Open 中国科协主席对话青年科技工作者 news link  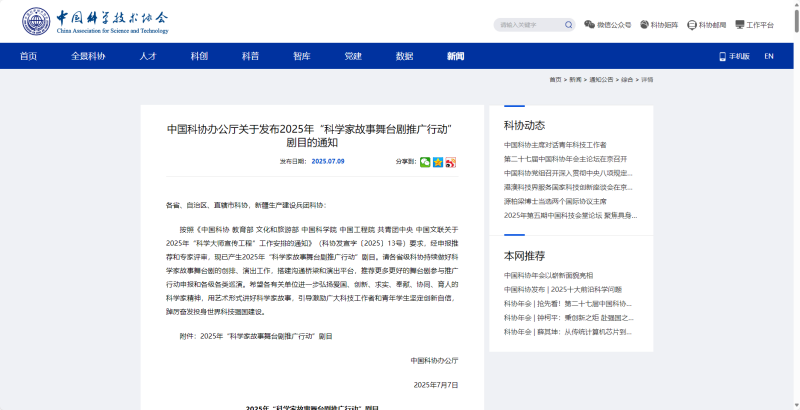point(555,145)
